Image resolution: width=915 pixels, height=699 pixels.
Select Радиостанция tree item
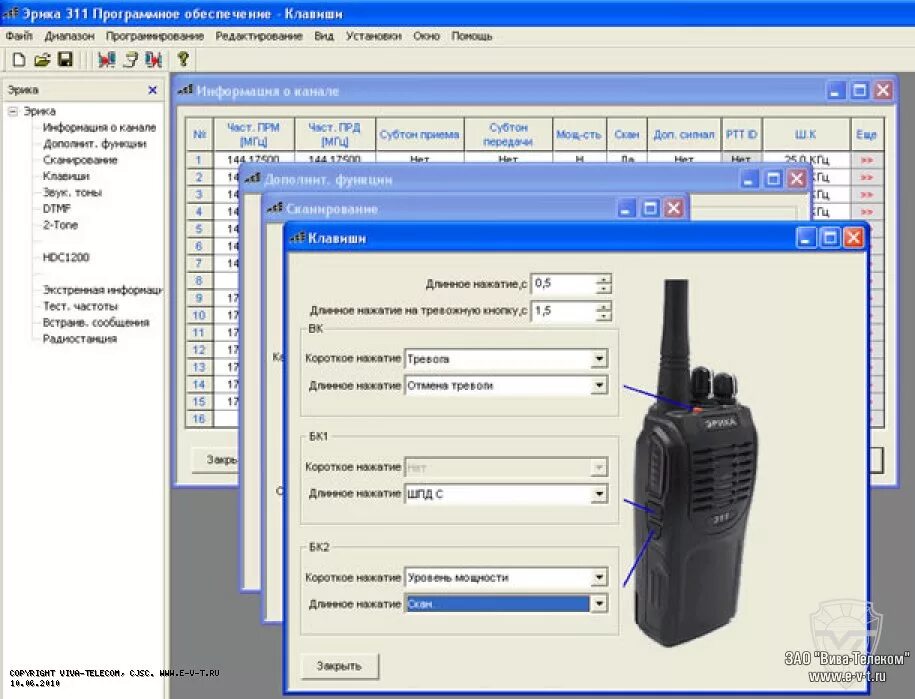[80, 339]
